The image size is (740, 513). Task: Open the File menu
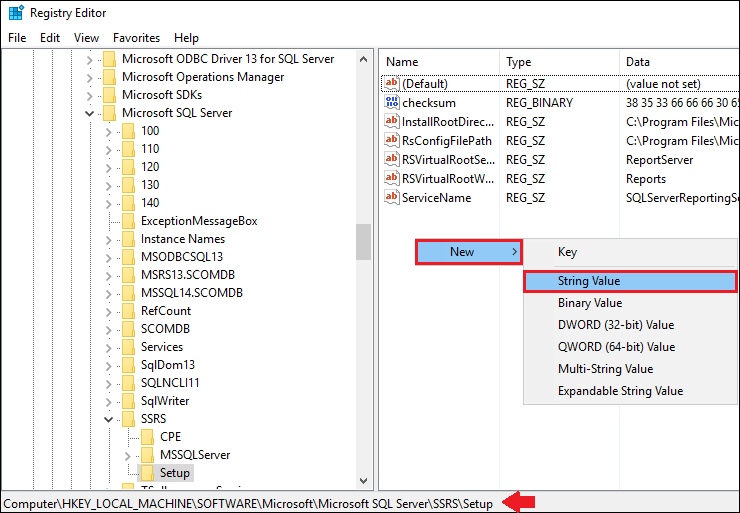(17, 38)
